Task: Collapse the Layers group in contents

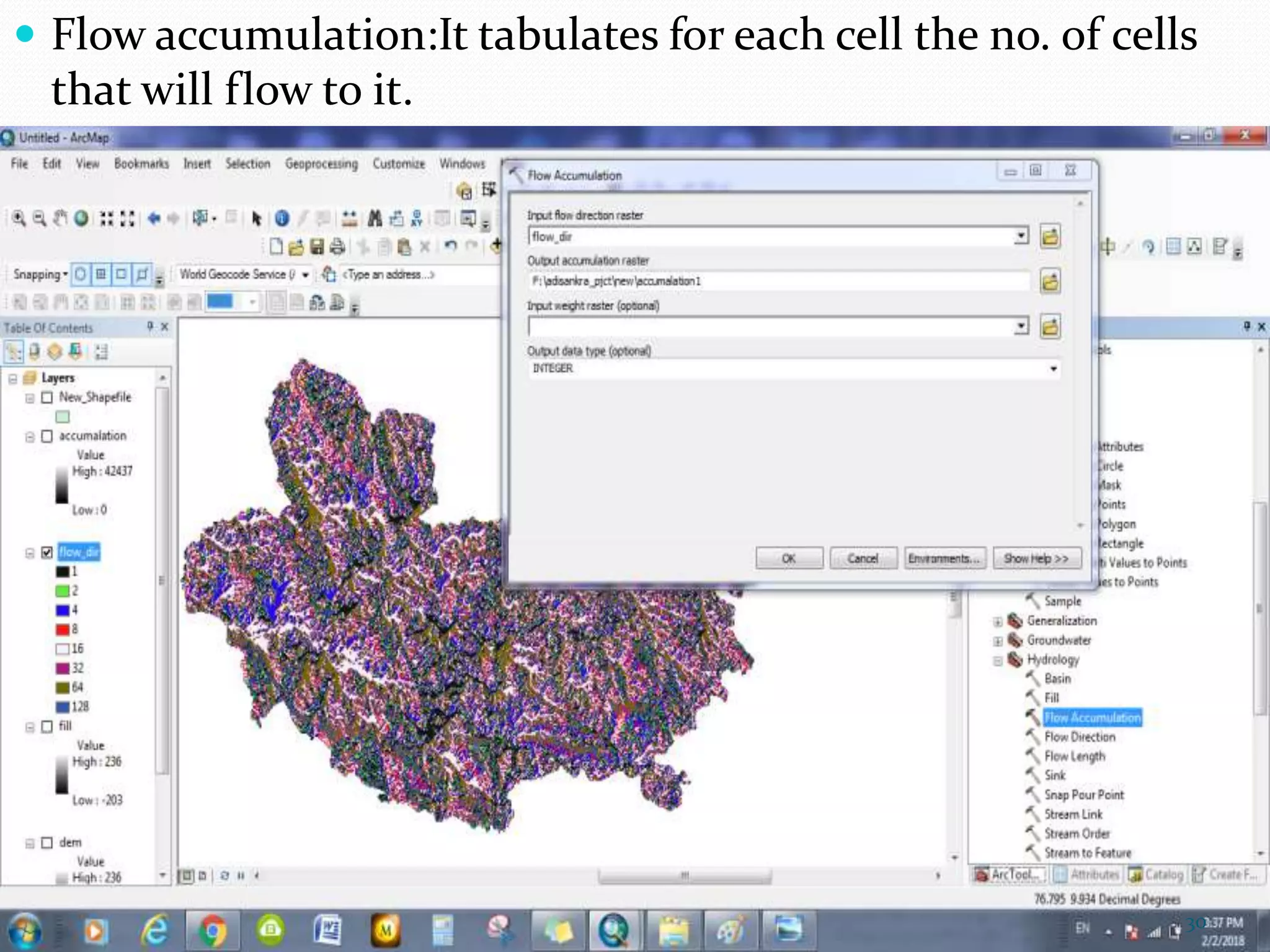Action: tap(12, 378)
